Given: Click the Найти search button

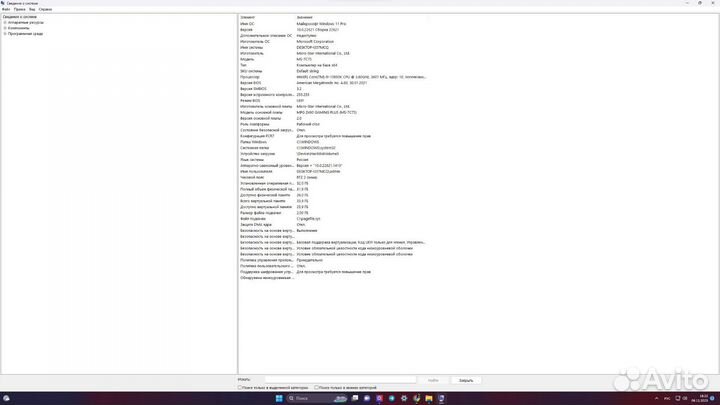Looking at the screenshot, I should coord(433,380).
